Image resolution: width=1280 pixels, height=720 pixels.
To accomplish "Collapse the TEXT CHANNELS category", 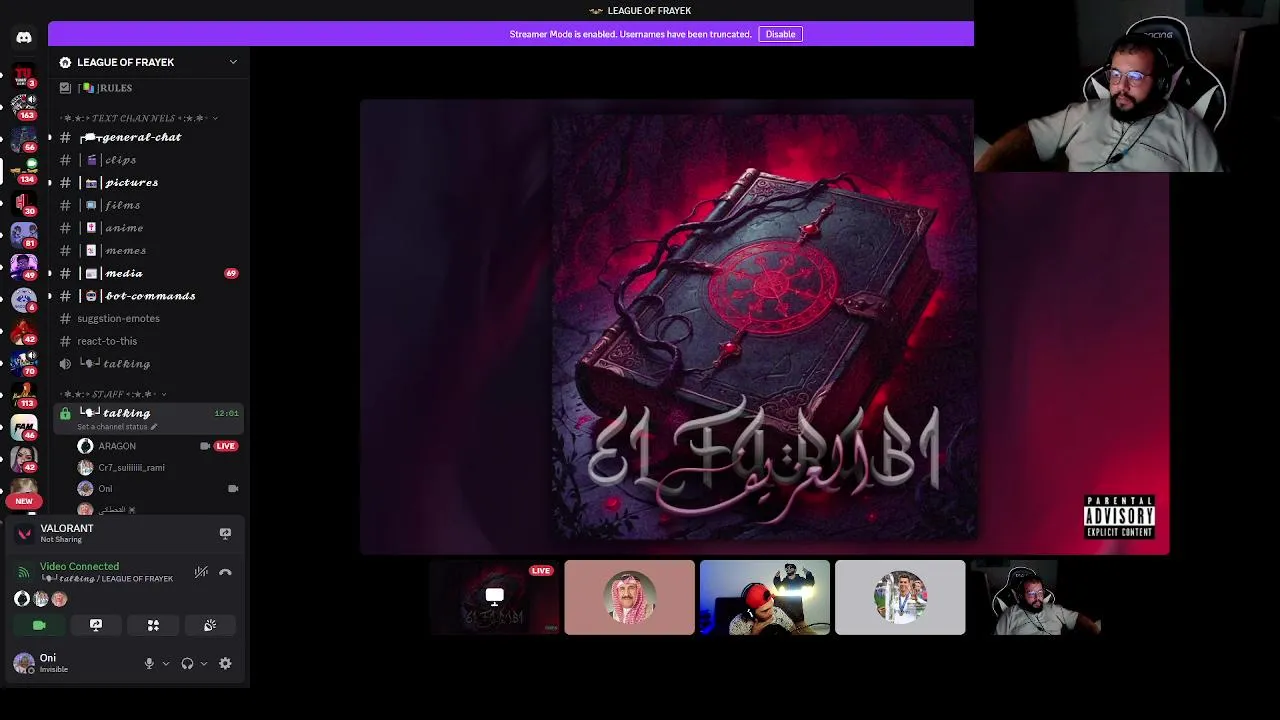I will pyautogui.click(x=138, y=118).
